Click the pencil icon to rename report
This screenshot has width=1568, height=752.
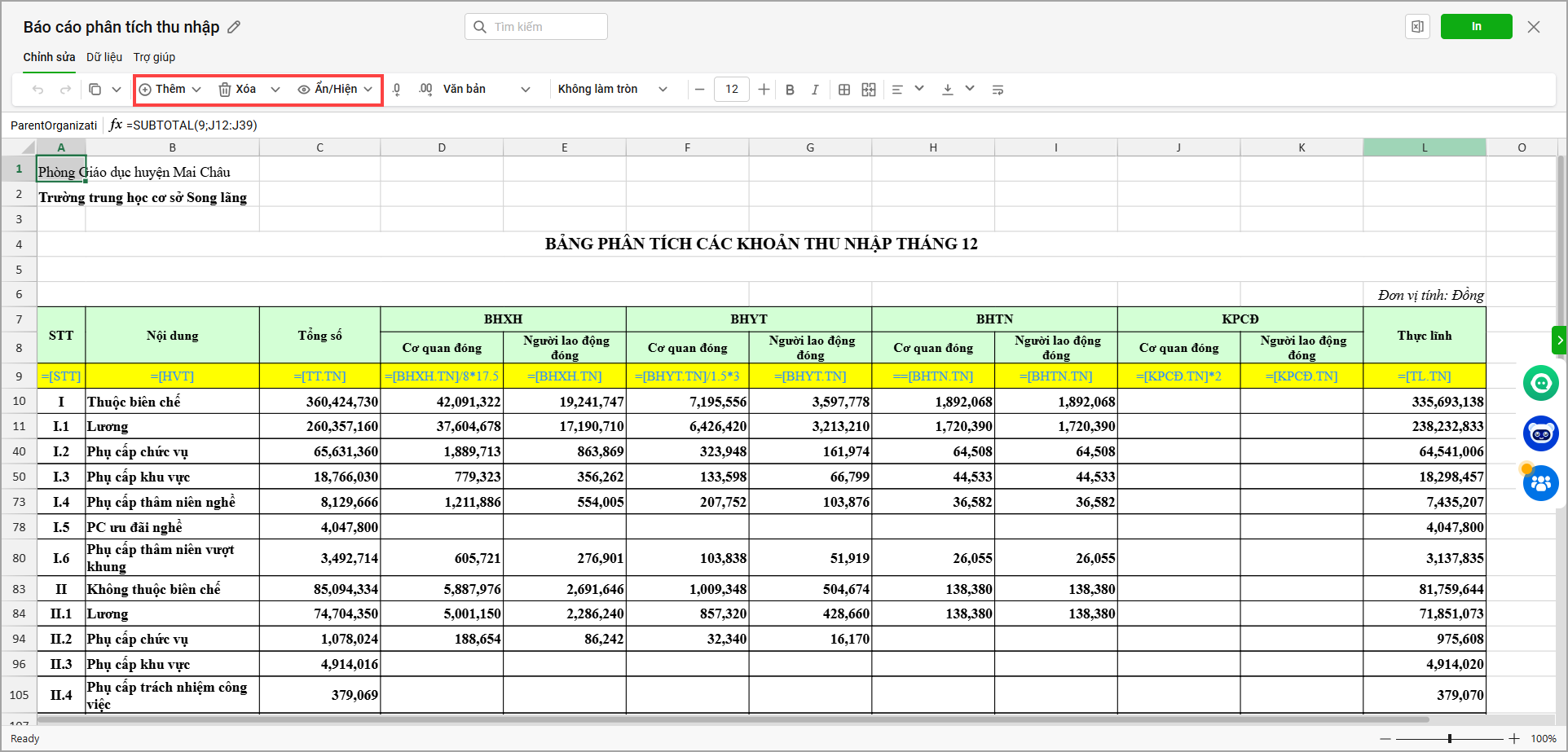tap(234, 27)
